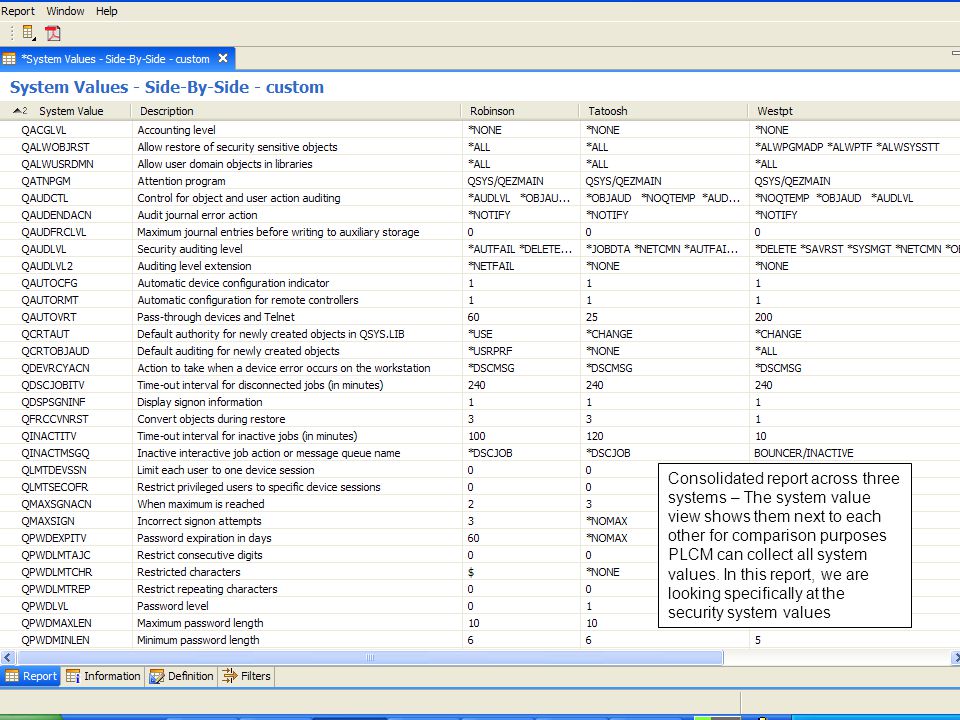
Task: Select the QACGLVL row
Action: tap(480, 130)
